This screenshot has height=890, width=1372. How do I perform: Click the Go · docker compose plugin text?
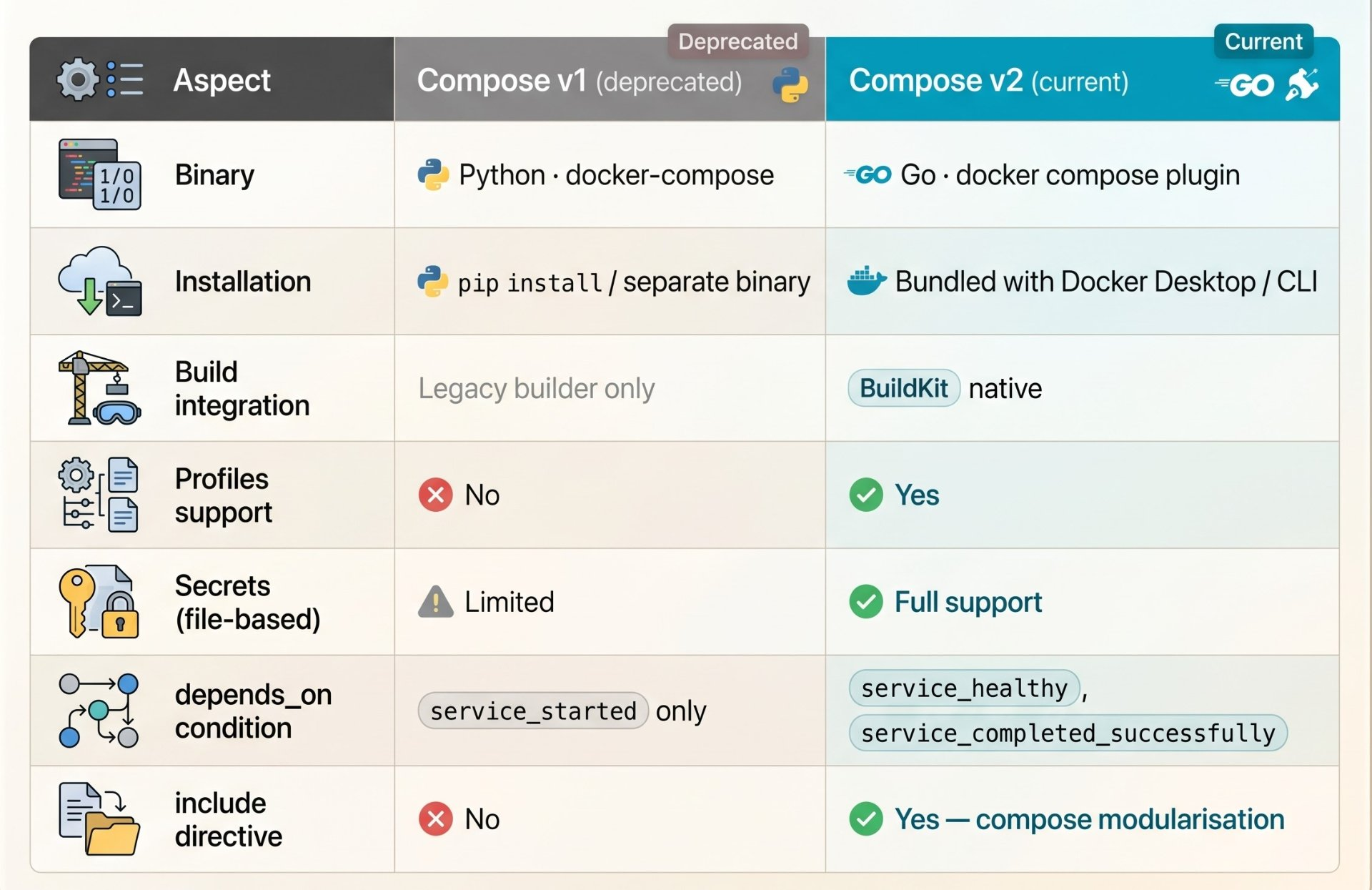coord(1070,175)
